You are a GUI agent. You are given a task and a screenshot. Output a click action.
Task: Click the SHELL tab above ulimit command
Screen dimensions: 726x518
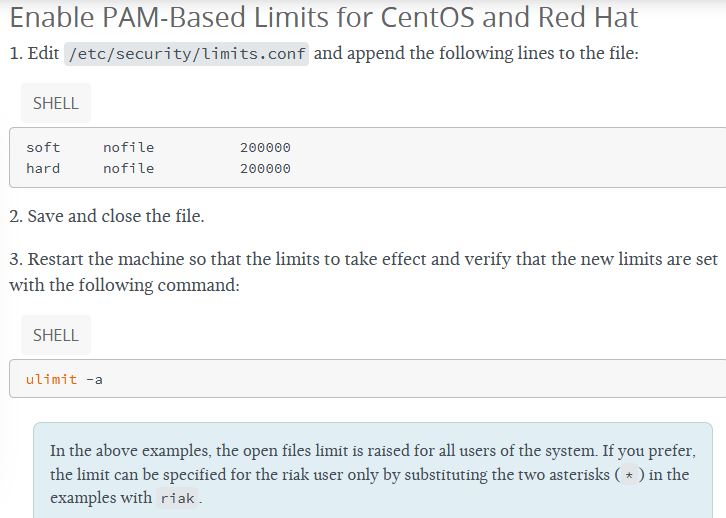point(55,335)
